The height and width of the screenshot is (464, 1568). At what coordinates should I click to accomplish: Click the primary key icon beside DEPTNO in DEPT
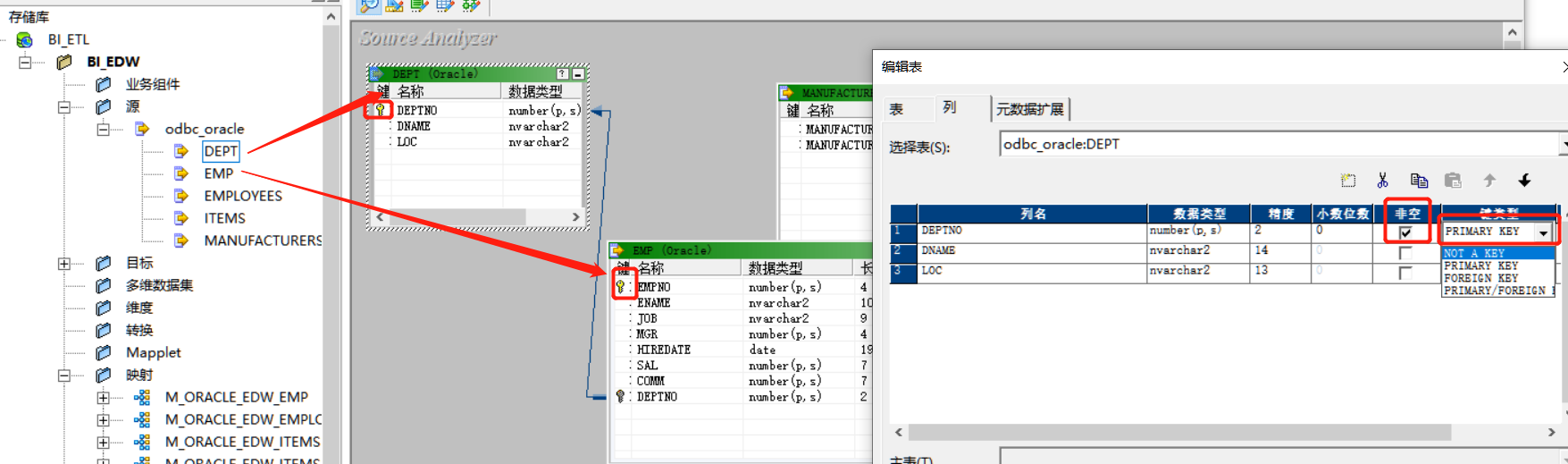(380, 110)
